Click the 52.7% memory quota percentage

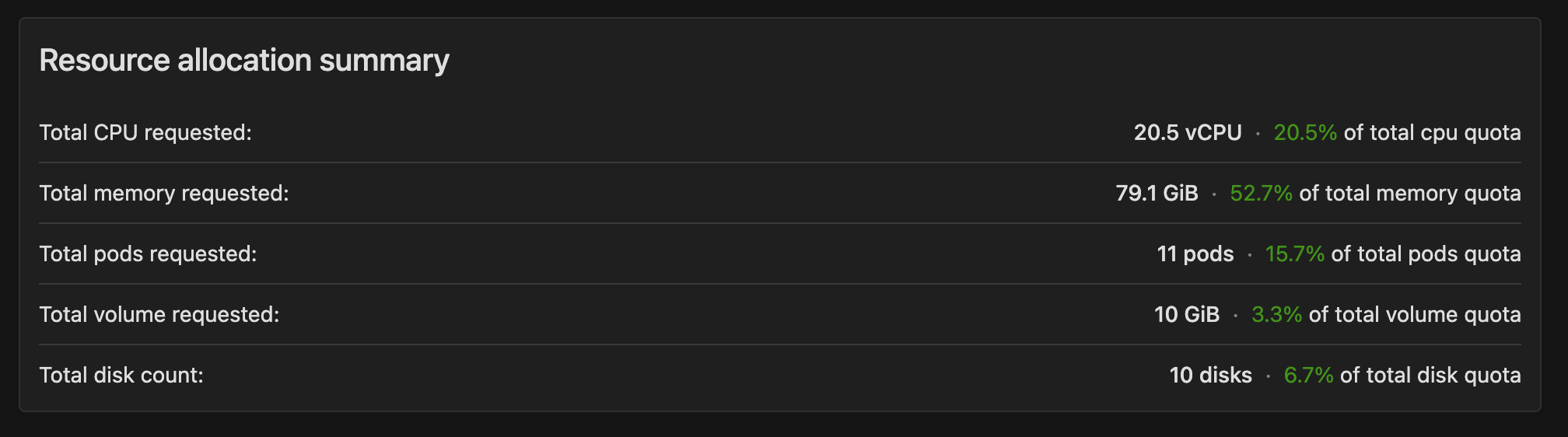pos(1261,194)
